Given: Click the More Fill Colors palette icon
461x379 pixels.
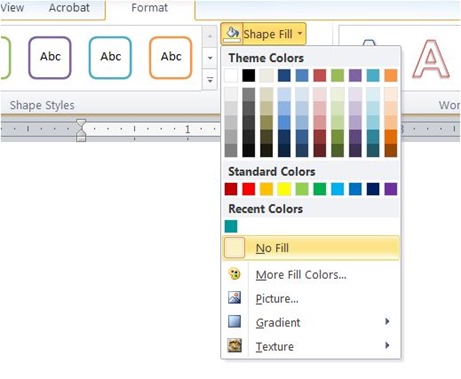Looking at the screenshot, I should coord(234,274).
